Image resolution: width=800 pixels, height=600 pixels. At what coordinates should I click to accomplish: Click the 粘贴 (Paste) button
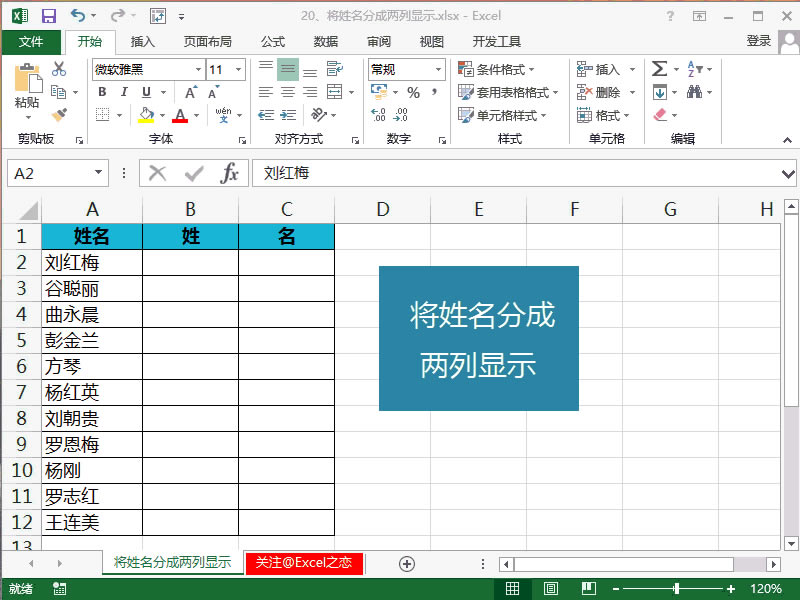[x=28, y=90]
